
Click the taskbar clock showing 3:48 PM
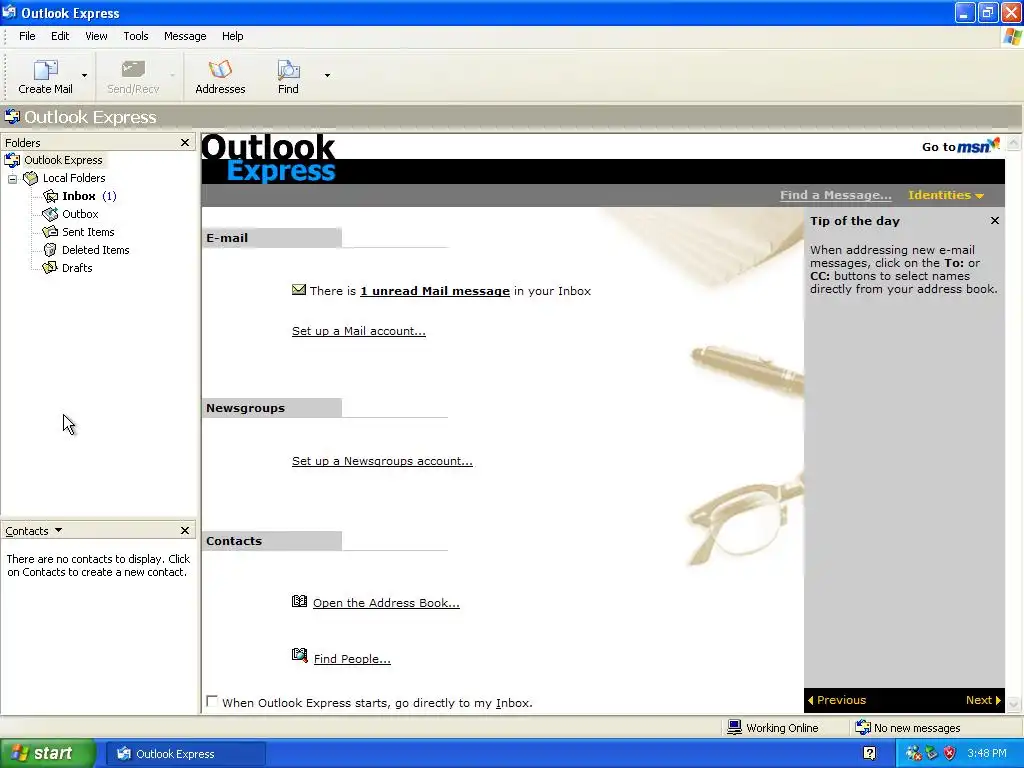[x=987, y=754]
